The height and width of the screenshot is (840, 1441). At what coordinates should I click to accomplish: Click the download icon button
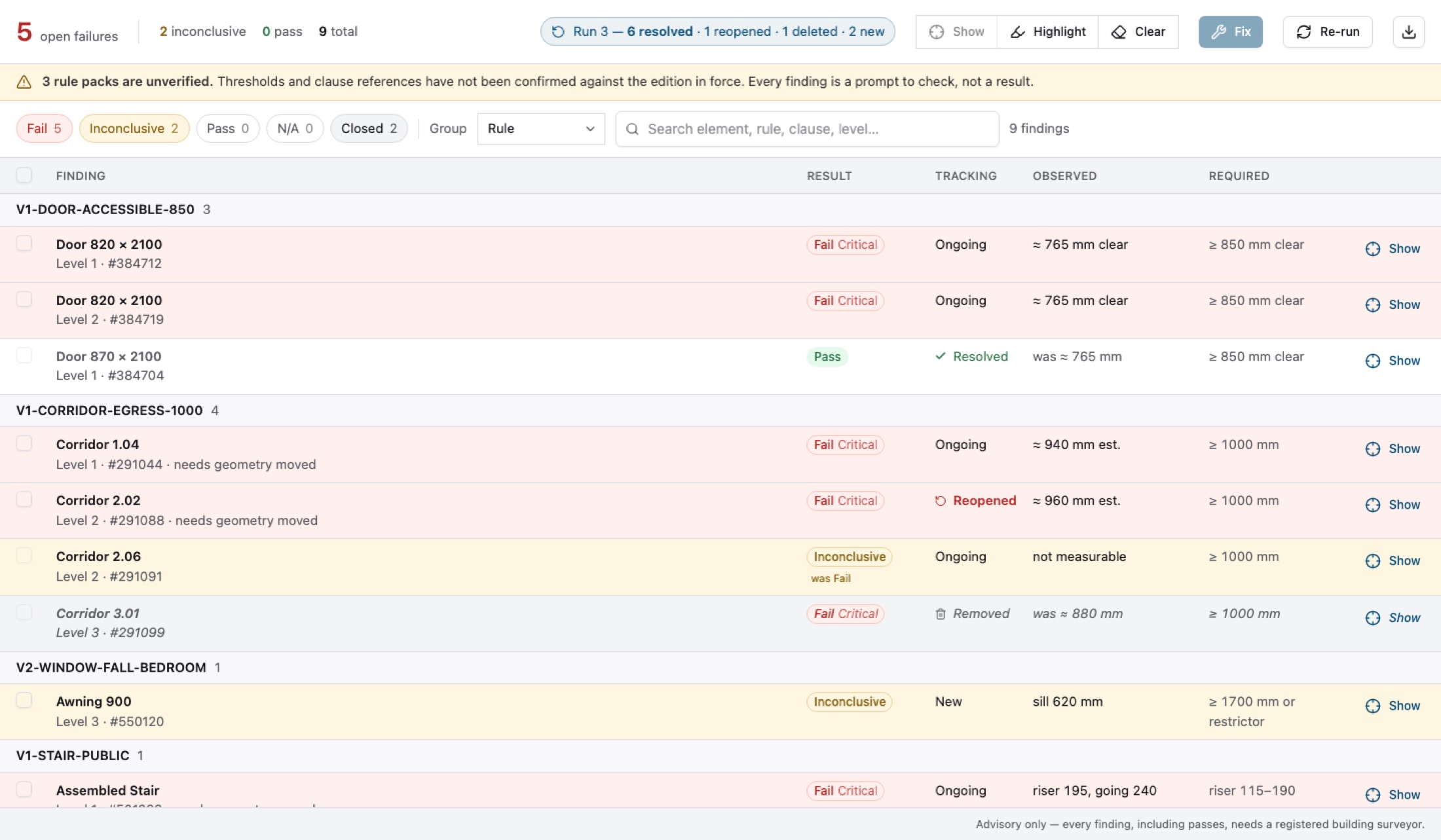pos(1408,31)
